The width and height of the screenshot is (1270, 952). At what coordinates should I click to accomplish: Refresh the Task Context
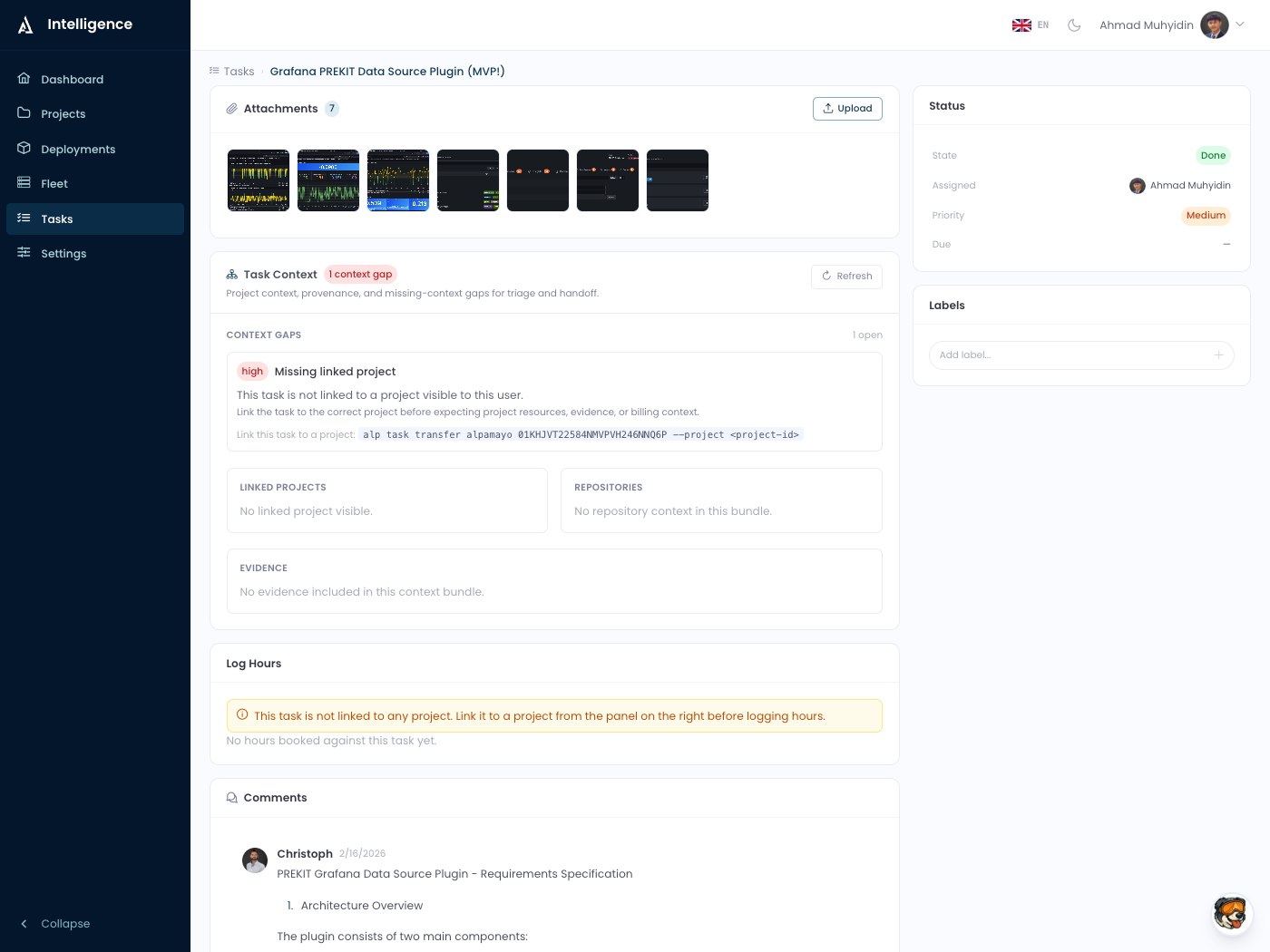[x=846, y=277]
